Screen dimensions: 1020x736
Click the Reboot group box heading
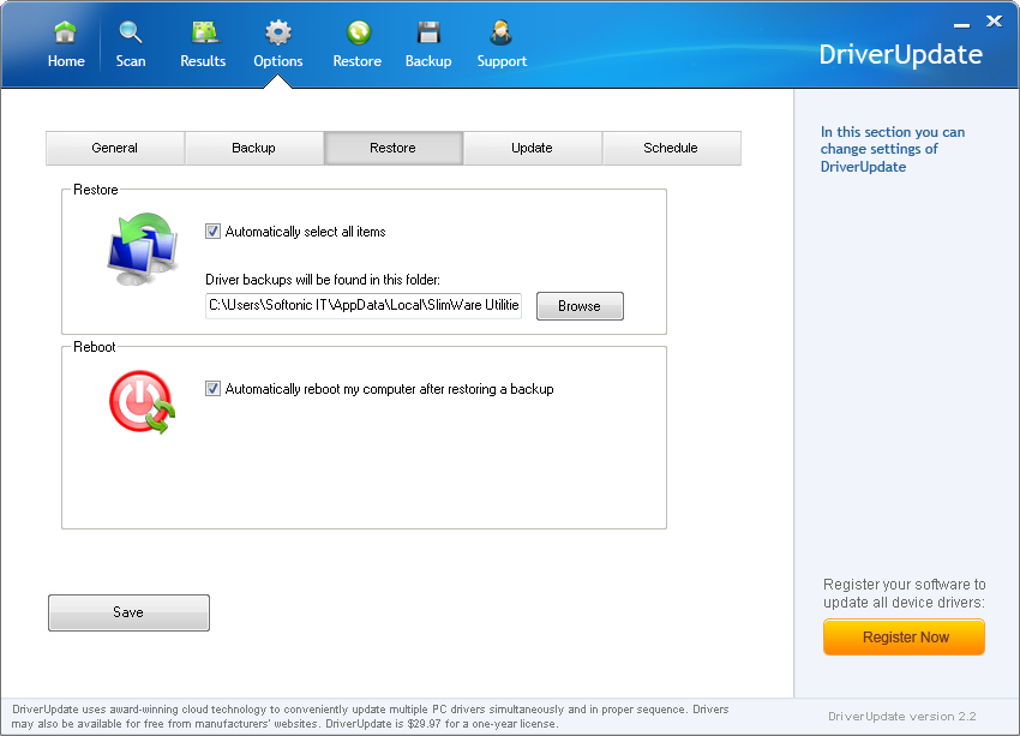pyautogui.click(x=94, y=347)
